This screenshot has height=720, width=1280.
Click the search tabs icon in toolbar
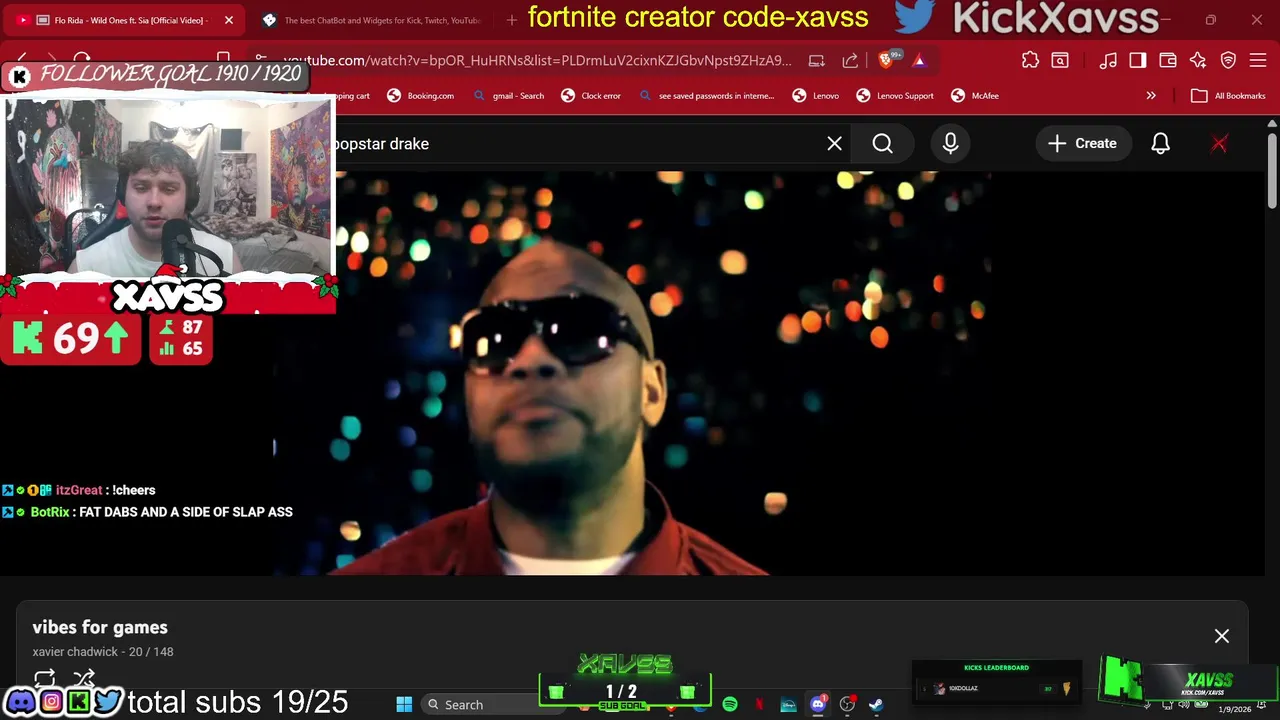[1060, 61]
